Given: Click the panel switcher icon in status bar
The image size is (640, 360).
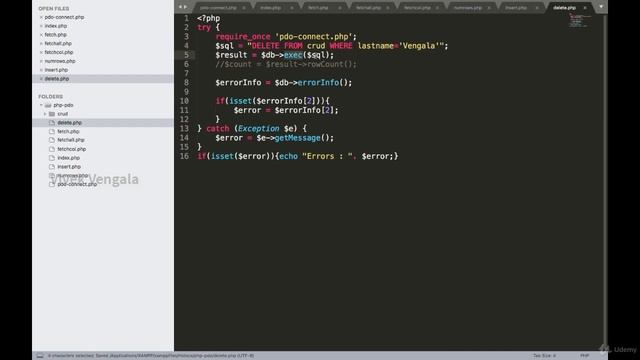Looking at the screenshot, I should (40, 356).
